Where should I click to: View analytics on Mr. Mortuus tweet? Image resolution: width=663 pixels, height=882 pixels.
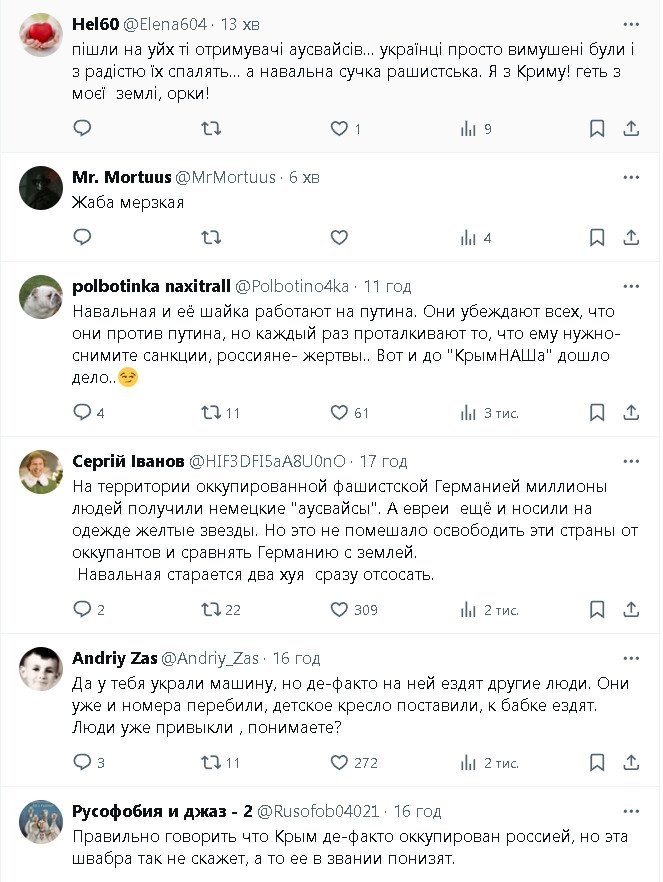tap(467, 238)
